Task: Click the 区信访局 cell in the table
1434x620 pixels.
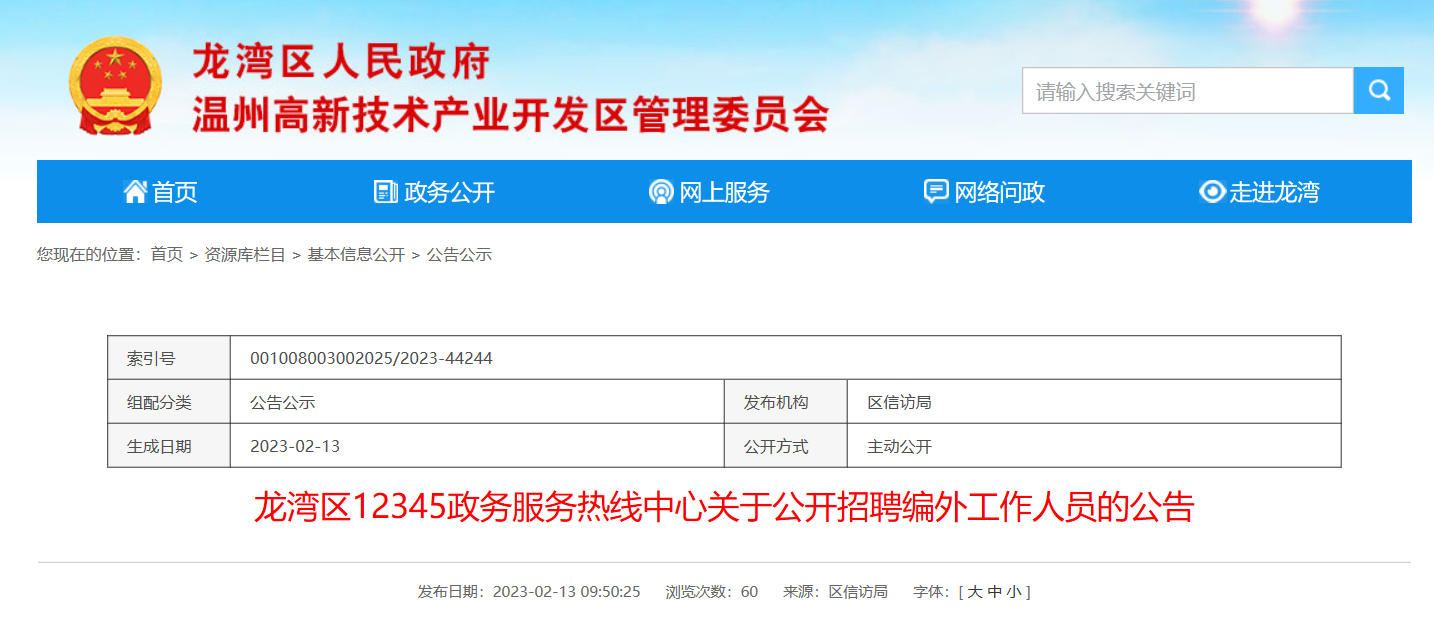Action: click(899, 402)
